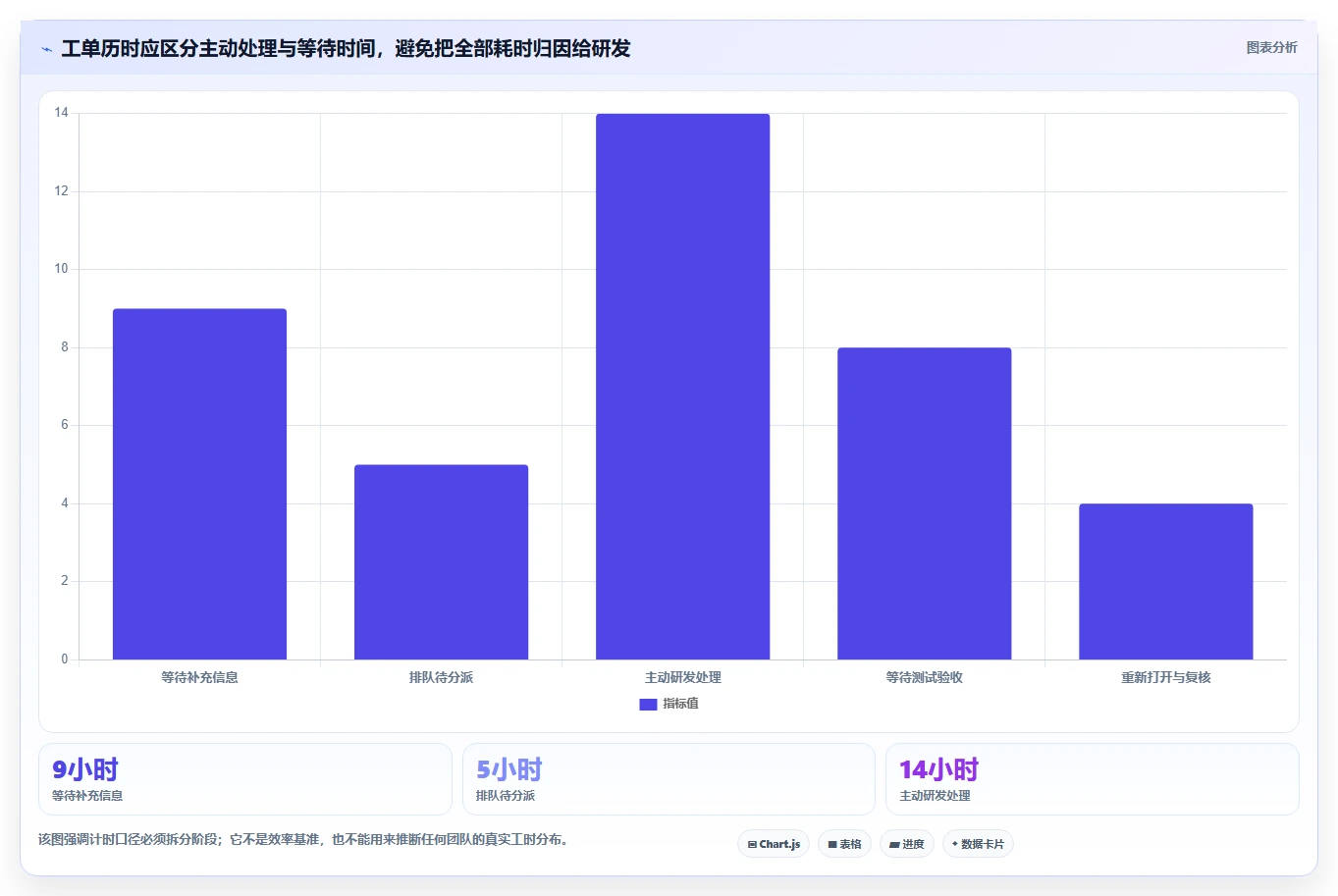The width and height of the screenshot is (1338, 896).
Task: Click the 等待补充信息 bar in chart
Action: (x=199, y=484)
